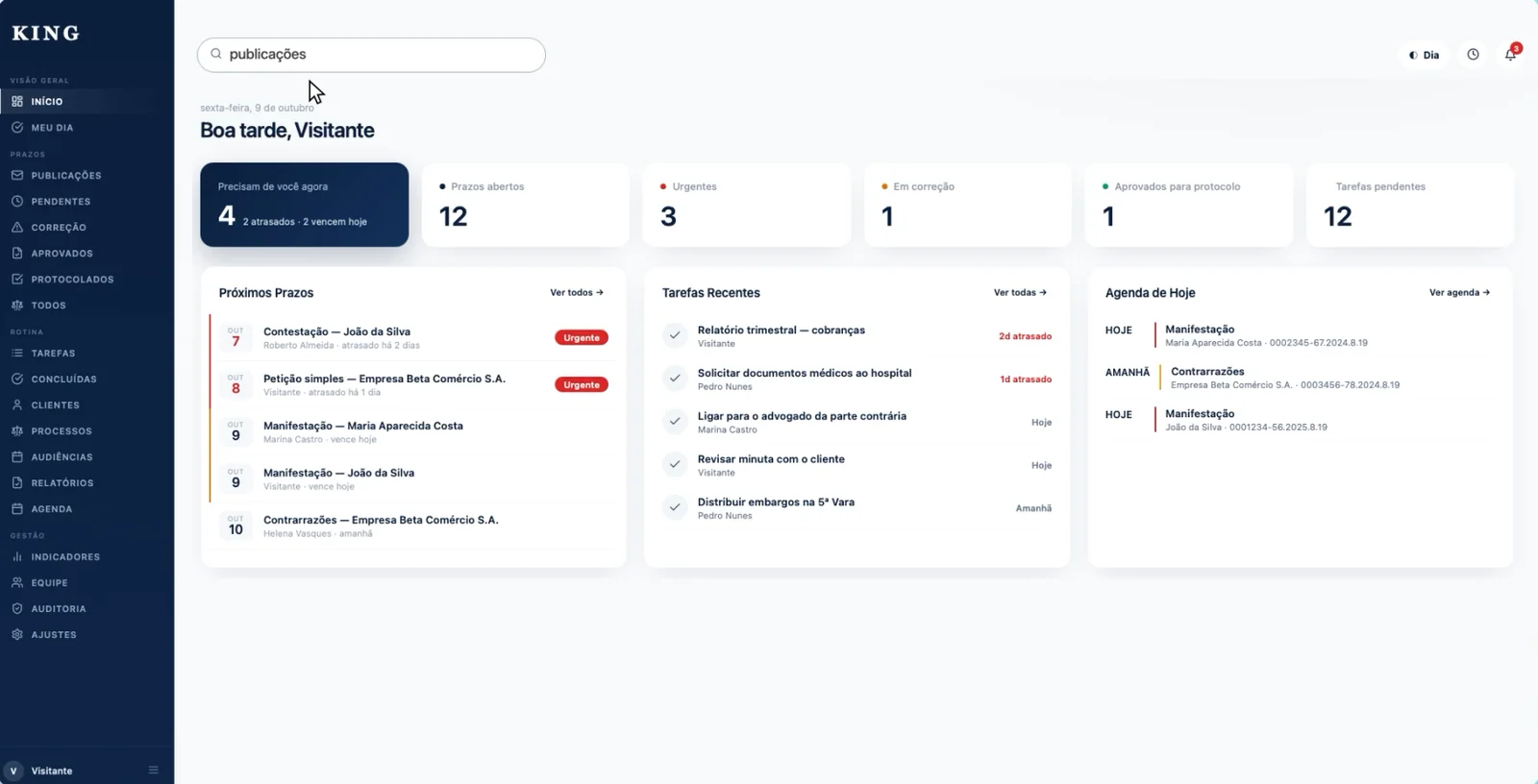The image size is (1538, 784).
Task: Click Urgente badge on Contestação João da Silva
Action: 582,338
